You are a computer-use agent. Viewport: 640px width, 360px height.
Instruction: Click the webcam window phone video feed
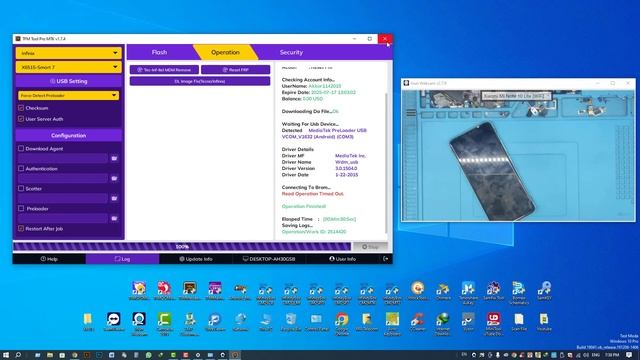[x=518, y=155]
